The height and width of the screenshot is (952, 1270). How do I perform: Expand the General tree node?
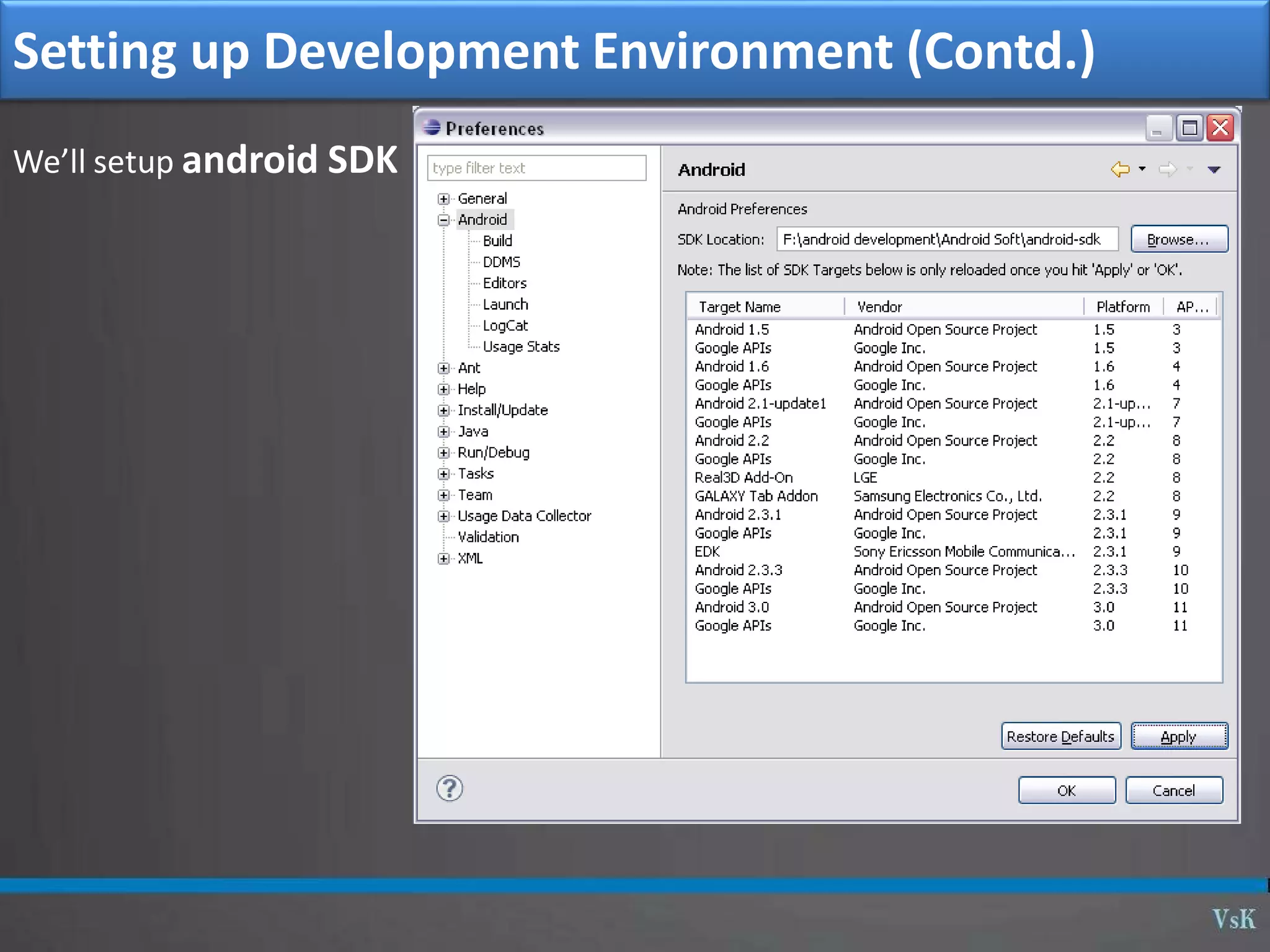(443, 199)
